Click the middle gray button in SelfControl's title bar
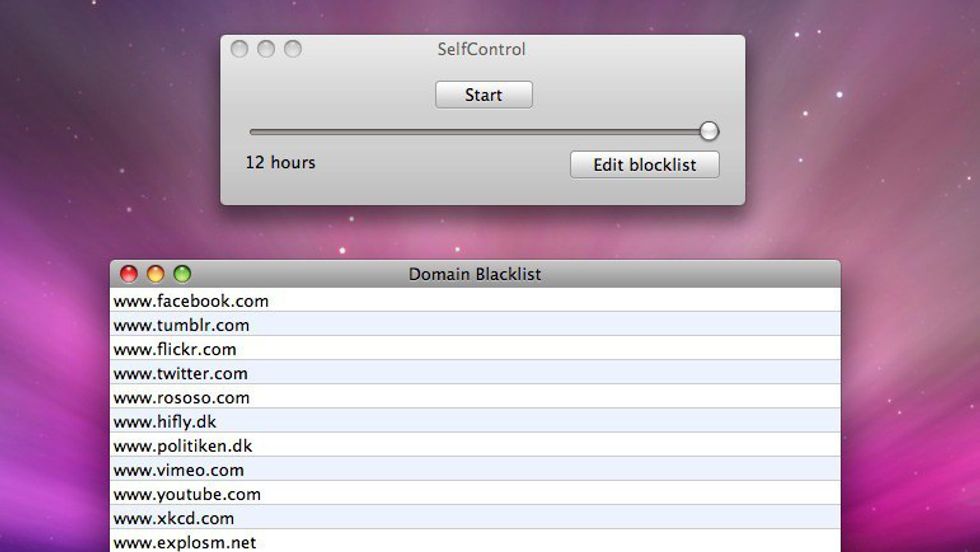Screen dimensions: 980x552 click(x=266, y=49)
